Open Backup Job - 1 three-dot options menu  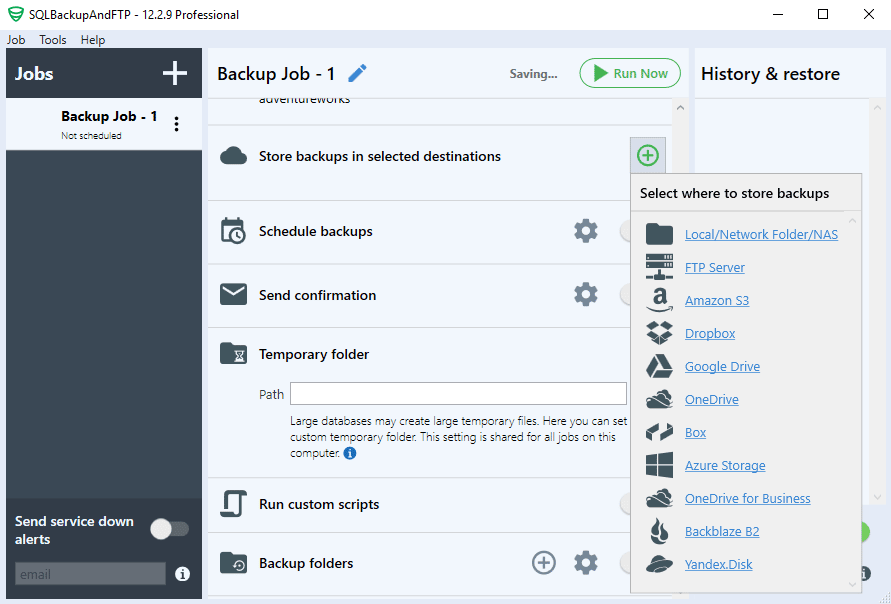(x=177, y=124)
